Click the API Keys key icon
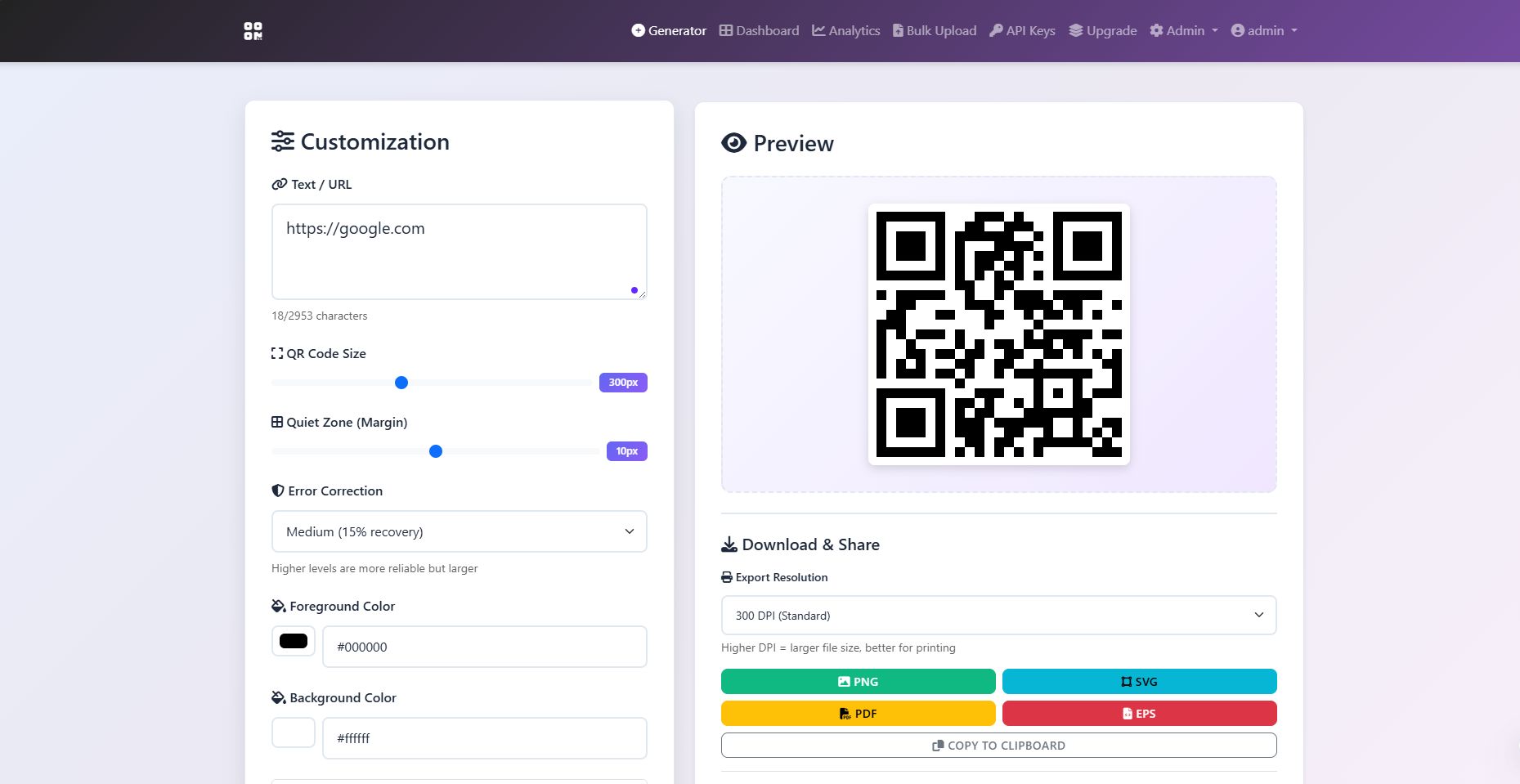1520x784 pixels. coord(996,30)
